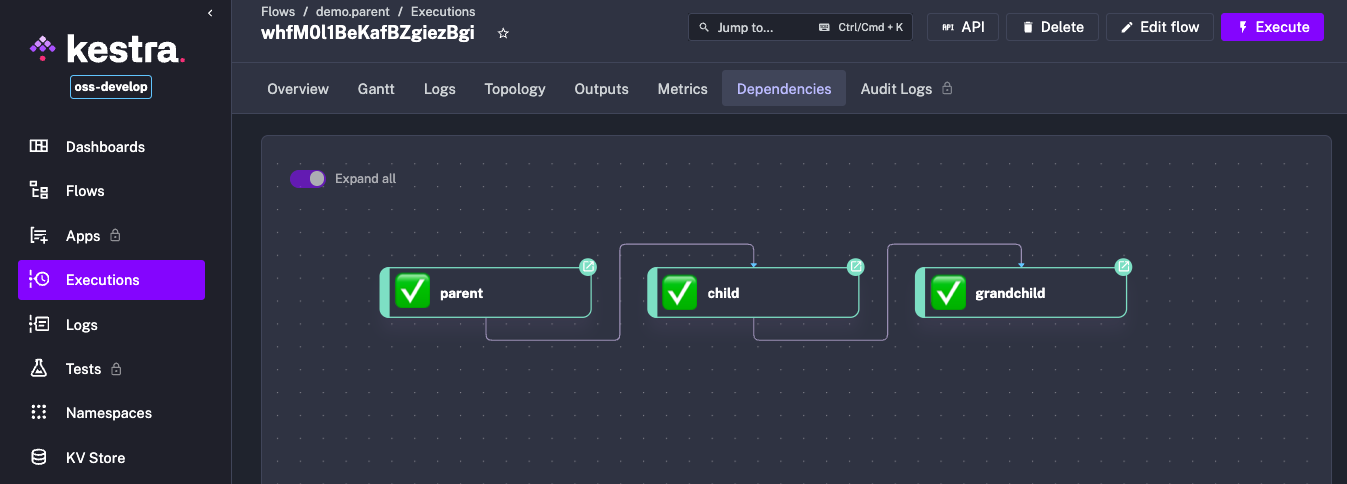Click keyboard shortcut icon in search

point(824,28)
